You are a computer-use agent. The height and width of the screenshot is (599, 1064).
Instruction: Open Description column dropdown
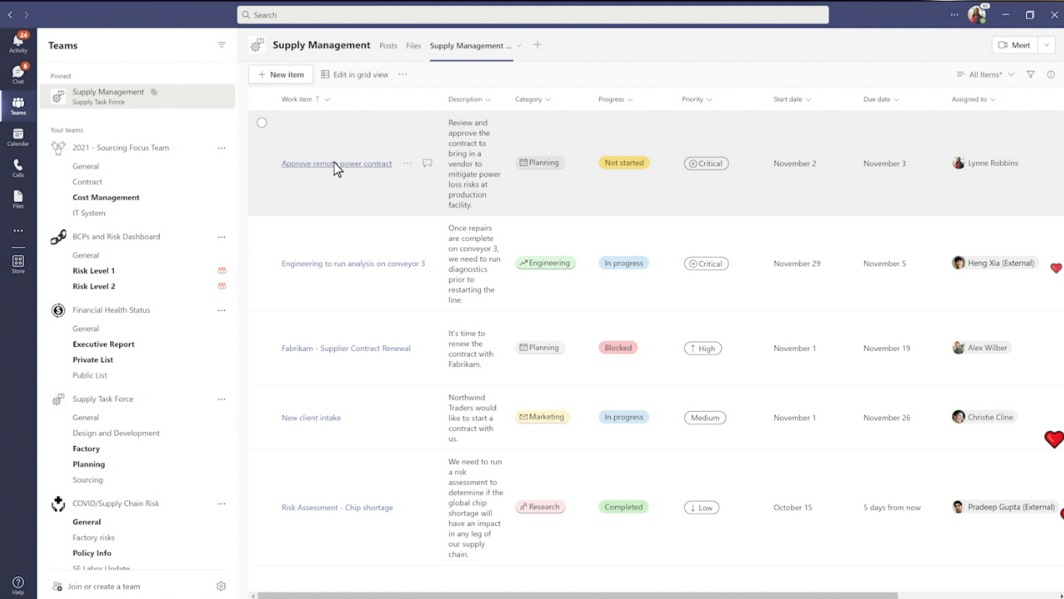[488, 100]
